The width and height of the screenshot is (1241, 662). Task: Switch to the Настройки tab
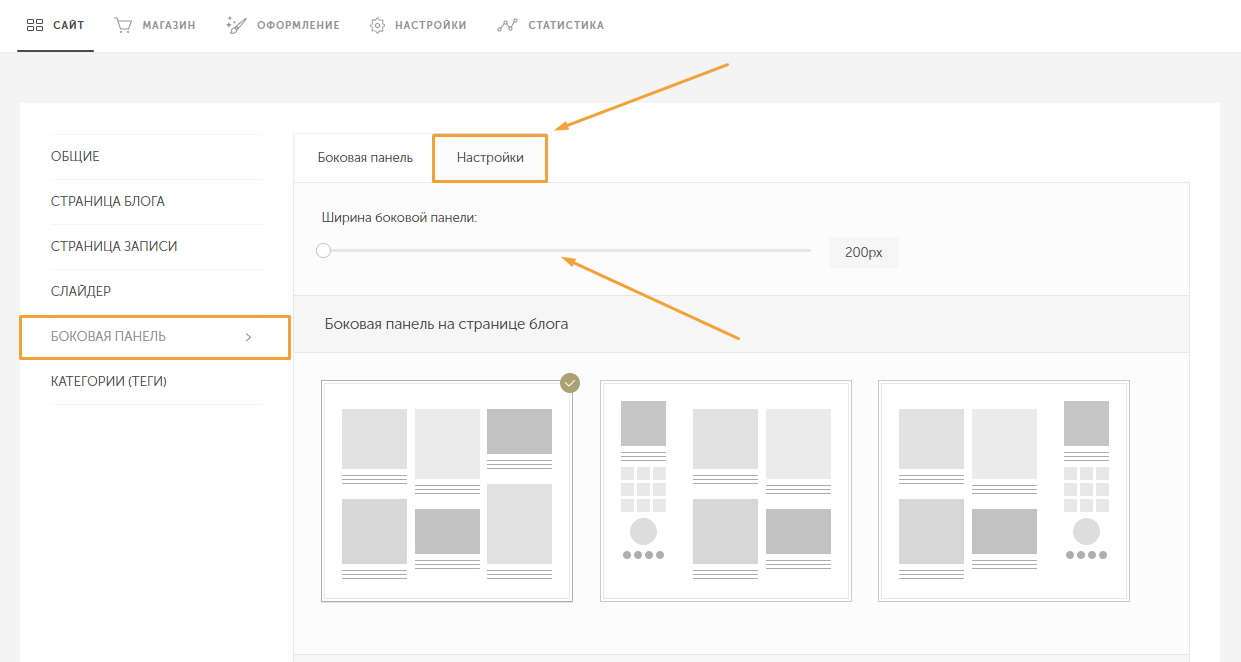[x=490, y=158]
